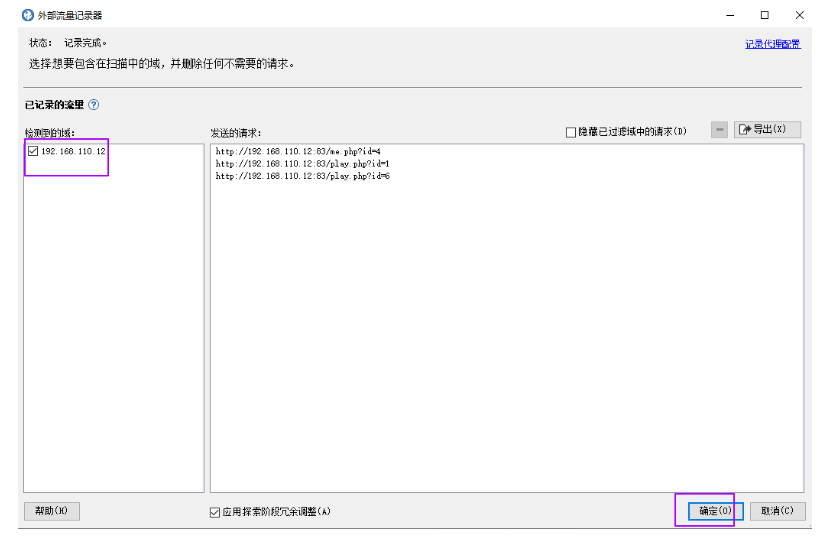Open help via 帮助(H) button
The height and width of the screenshot is (537, 840).
click(52, 511)
